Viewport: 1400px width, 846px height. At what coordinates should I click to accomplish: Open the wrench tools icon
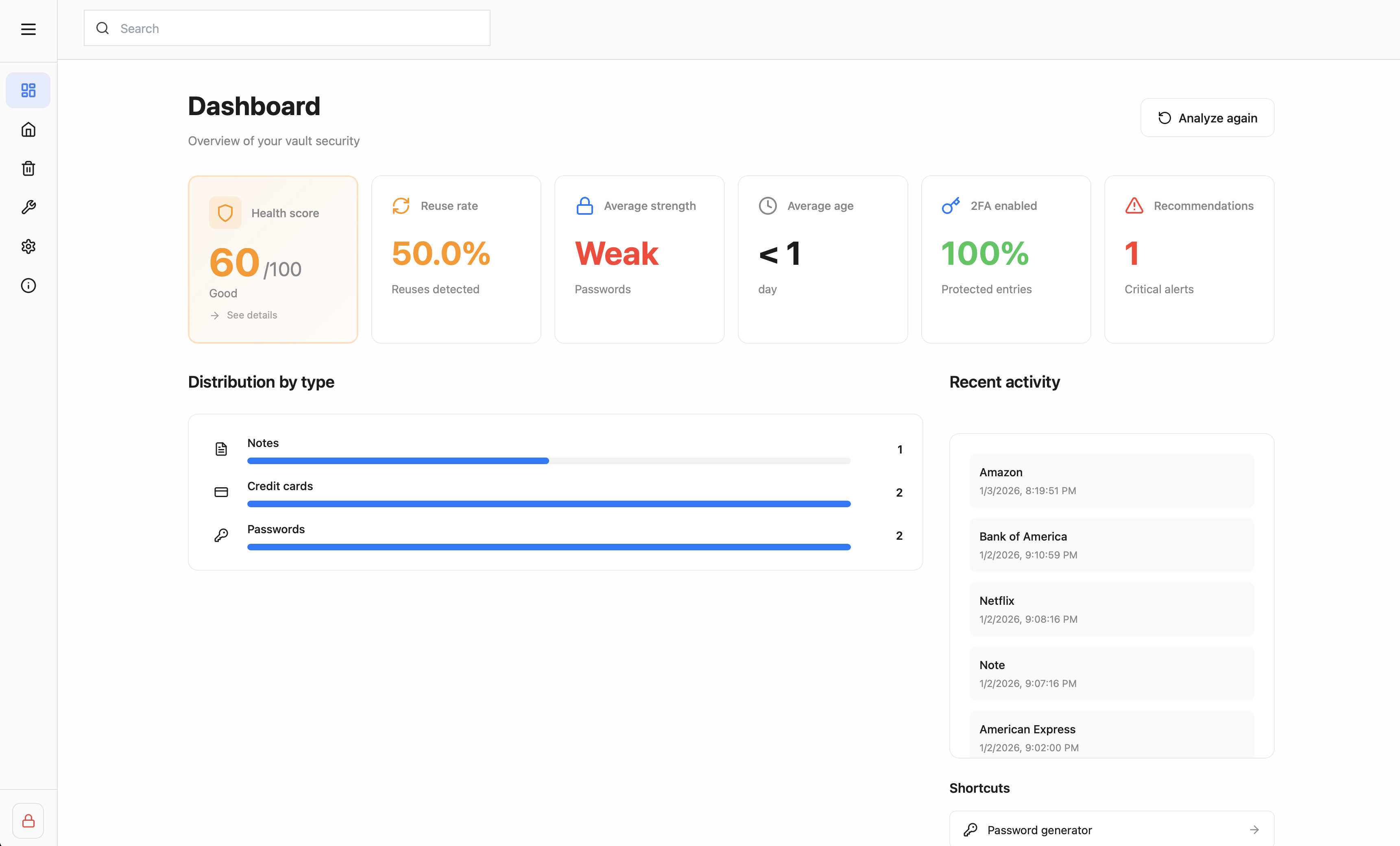click(x=28, y=207)
